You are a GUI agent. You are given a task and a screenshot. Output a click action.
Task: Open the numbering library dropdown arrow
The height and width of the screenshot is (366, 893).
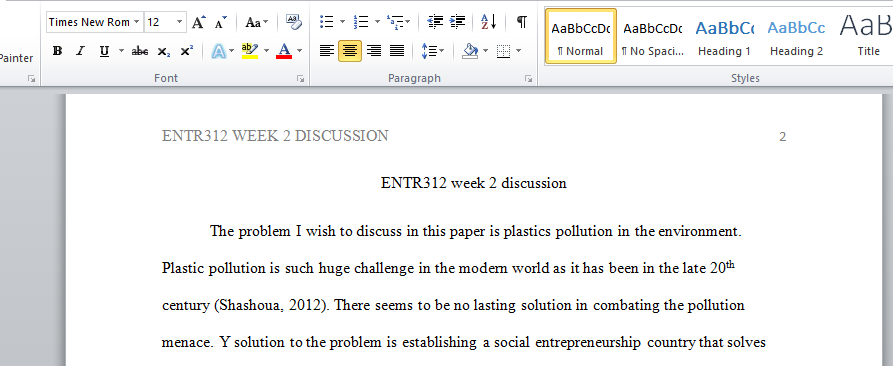(377, 23)
